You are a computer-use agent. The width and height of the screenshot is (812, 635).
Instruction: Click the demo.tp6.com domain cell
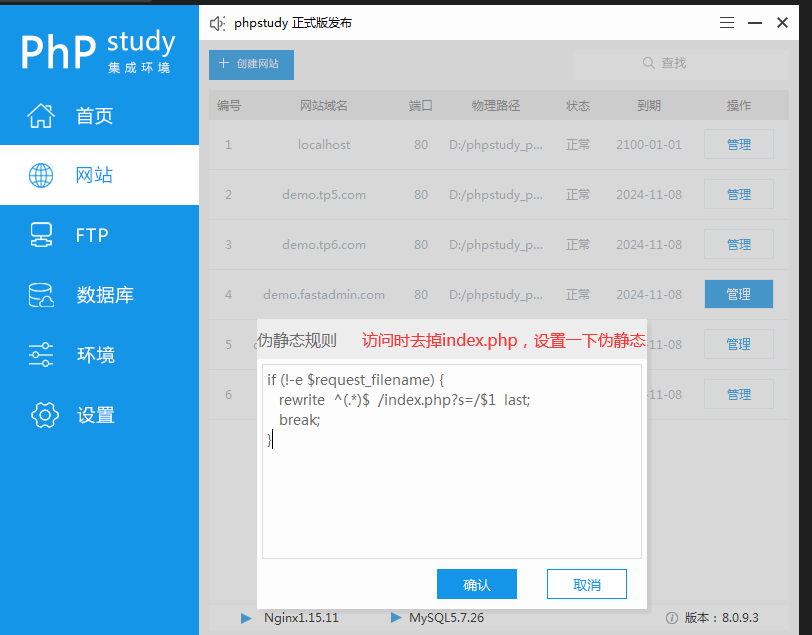[x=324, y=244]
